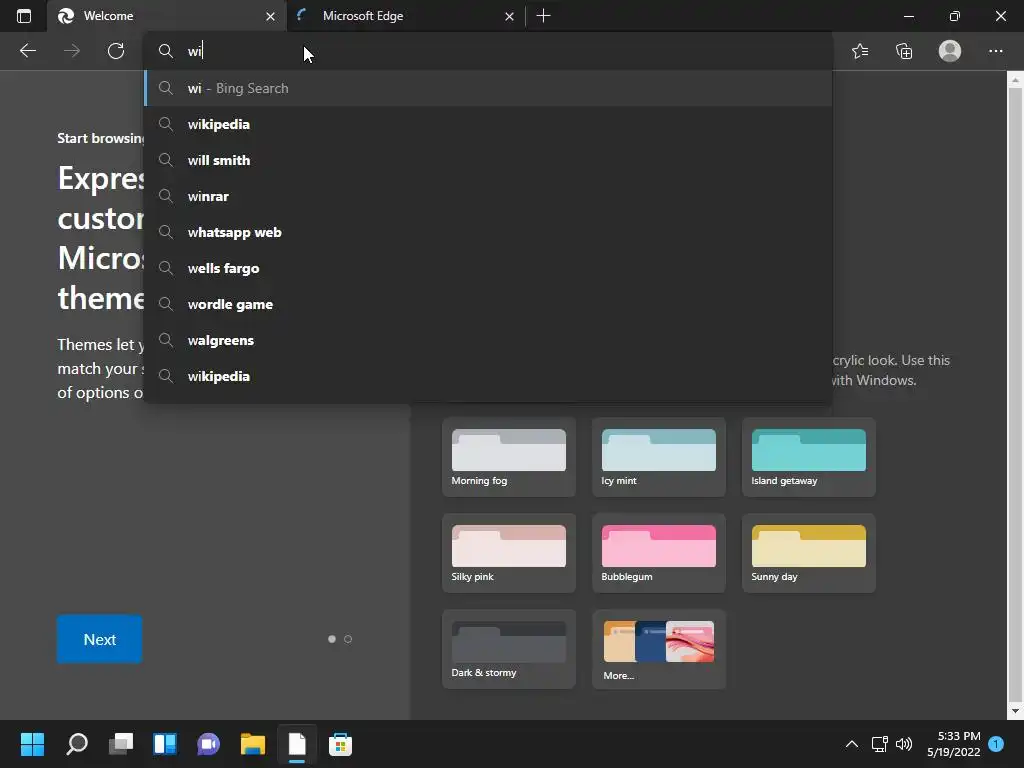Open Task View on the taskbar
The width and height of the screenshot is (1024, 768).
point(121,744)
